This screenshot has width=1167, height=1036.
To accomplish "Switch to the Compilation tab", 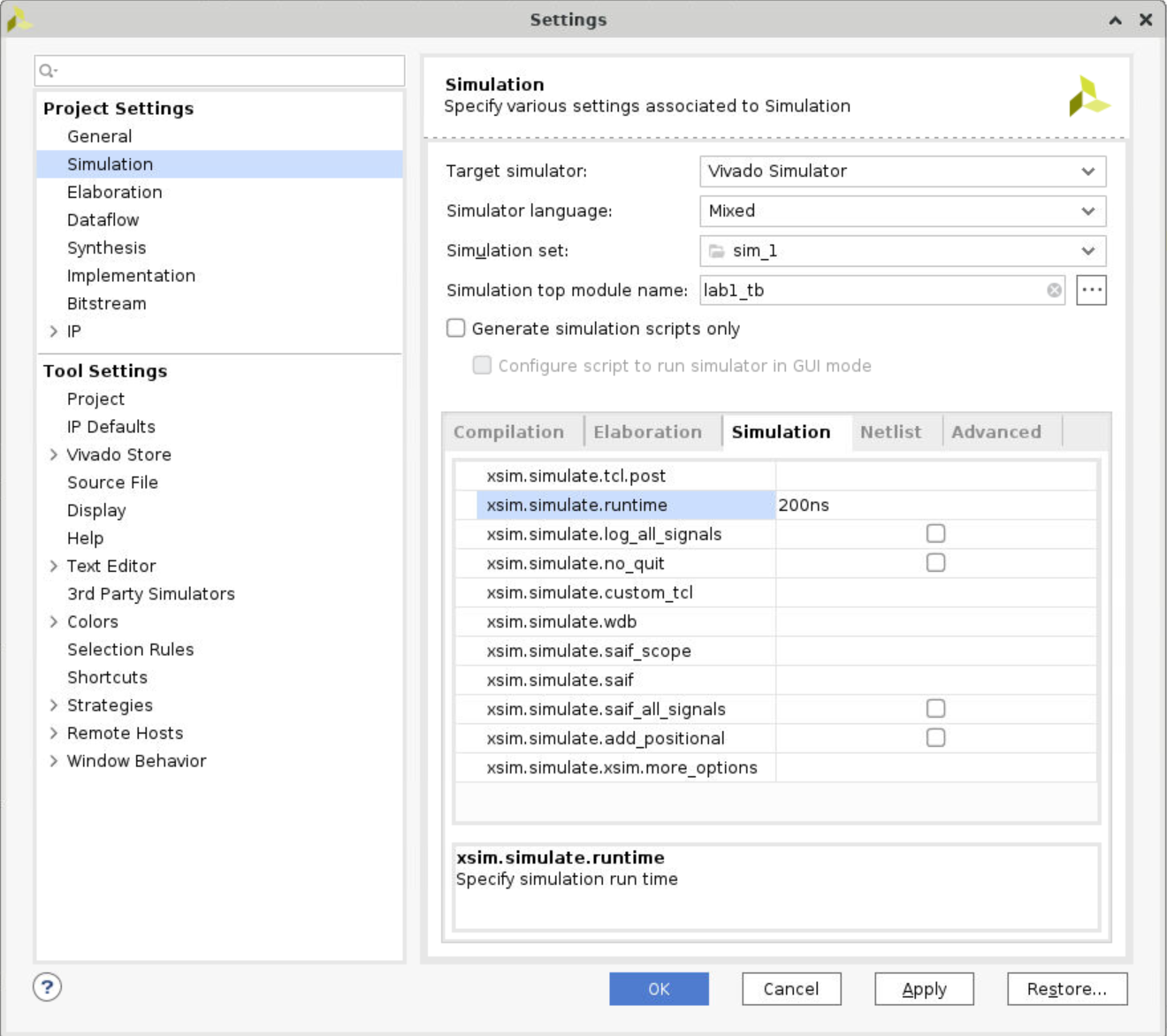I will [x=509, y=432].
